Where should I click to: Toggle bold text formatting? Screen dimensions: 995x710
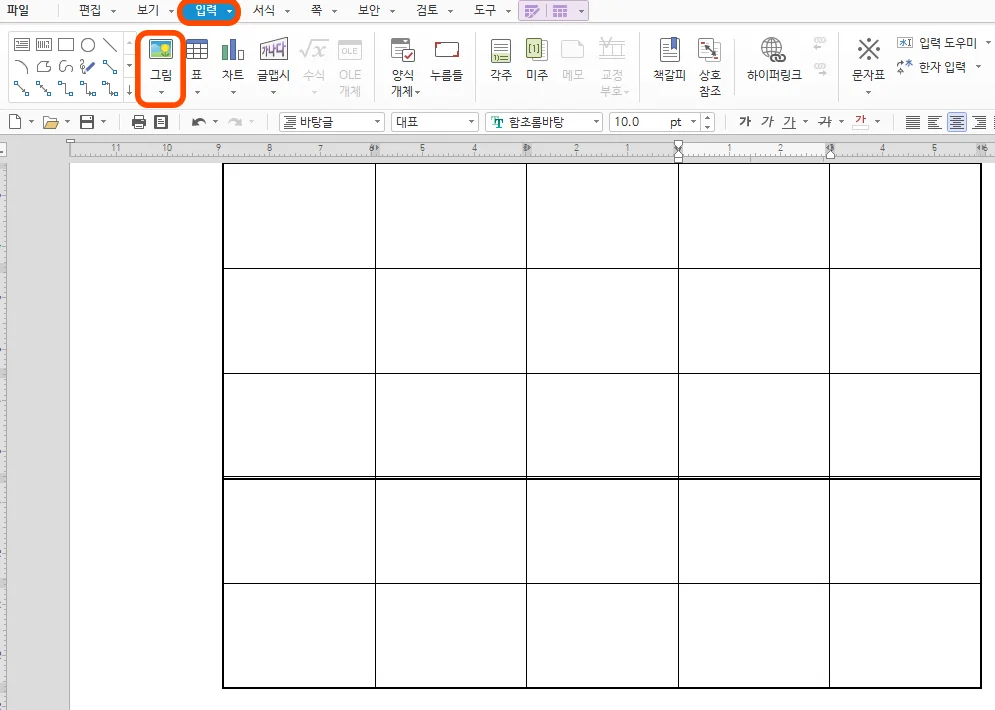tap(745, 121)
